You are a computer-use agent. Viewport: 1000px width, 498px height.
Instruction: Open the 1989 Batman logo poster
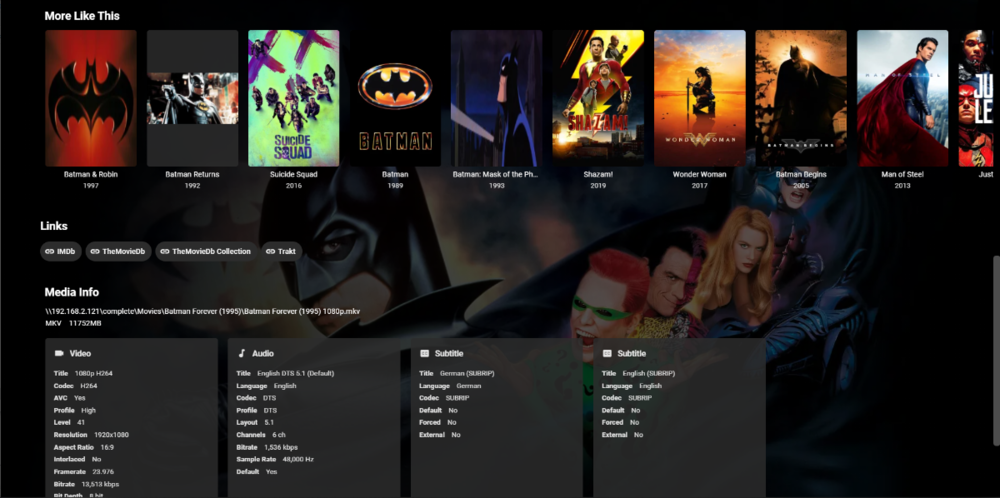pyautogui.click(x=395, y=98)
